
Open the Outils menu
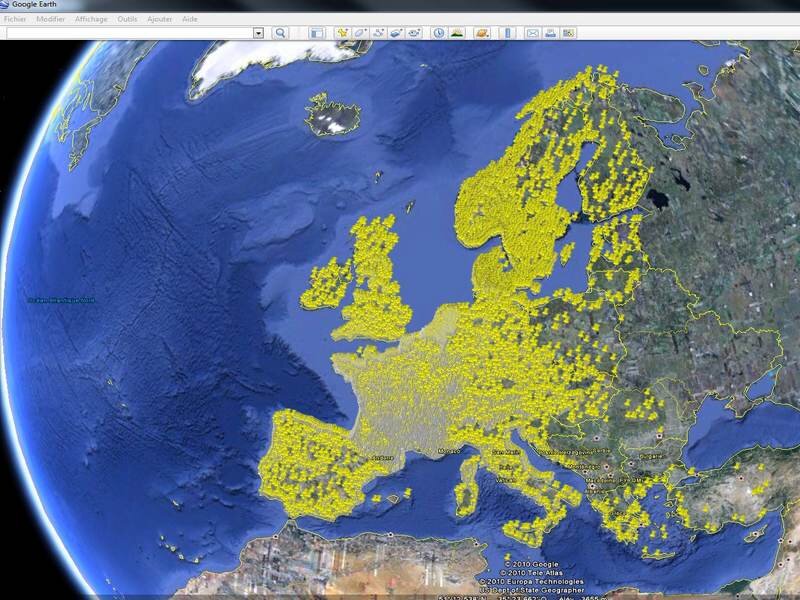pyautogui.click(x=127, y=19)
